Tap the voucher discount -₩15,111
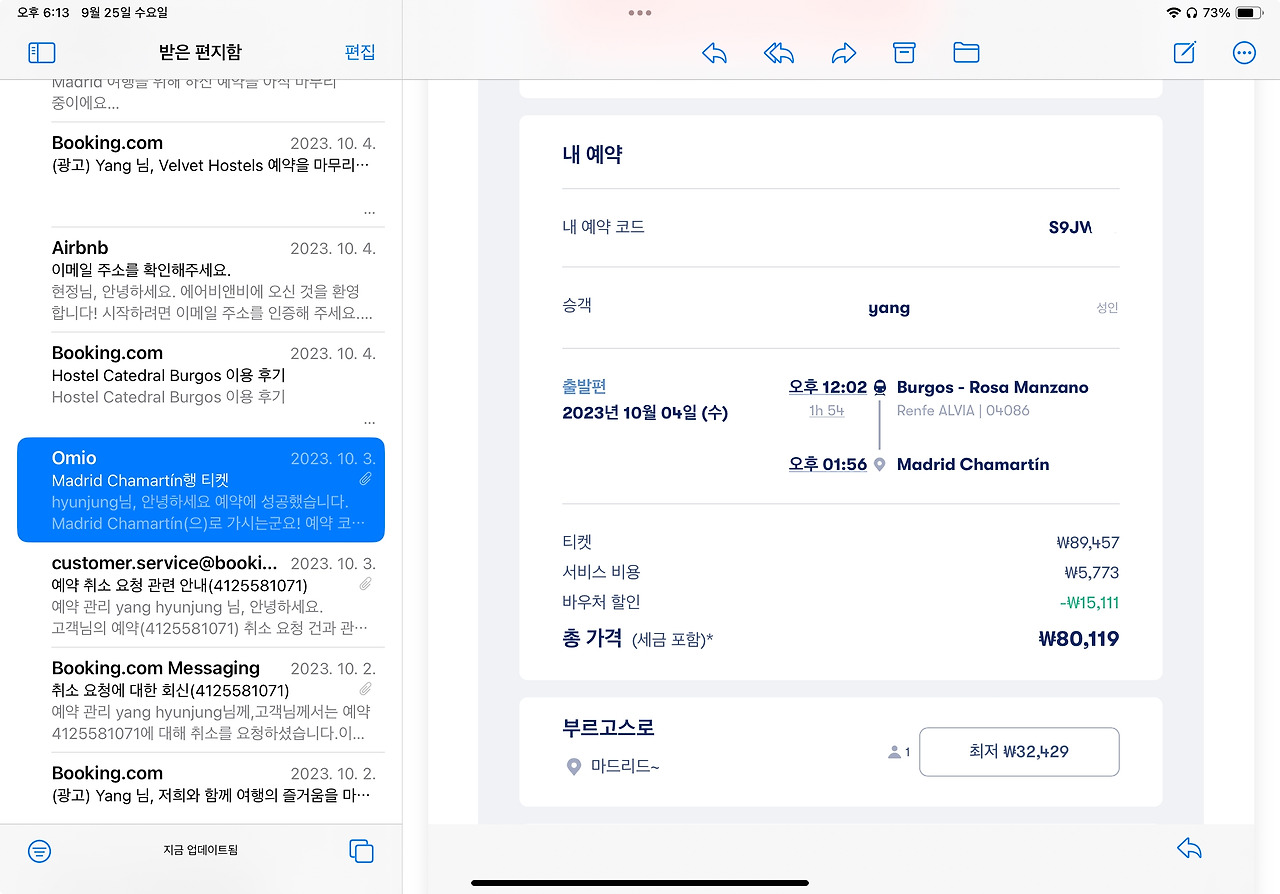Screen dimensions: 1280x894 pos(1089,603)
